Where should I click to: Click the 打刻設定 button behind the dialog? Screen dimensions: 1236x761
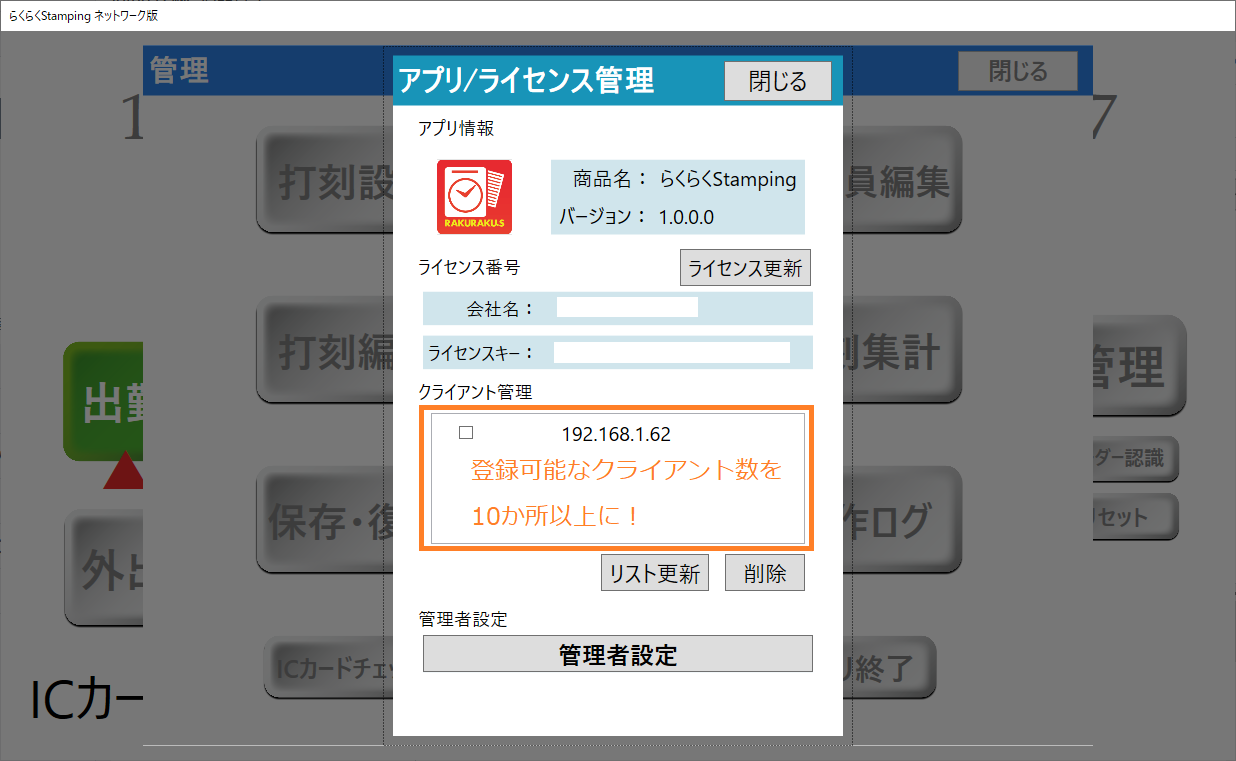(x=325, y=181)
